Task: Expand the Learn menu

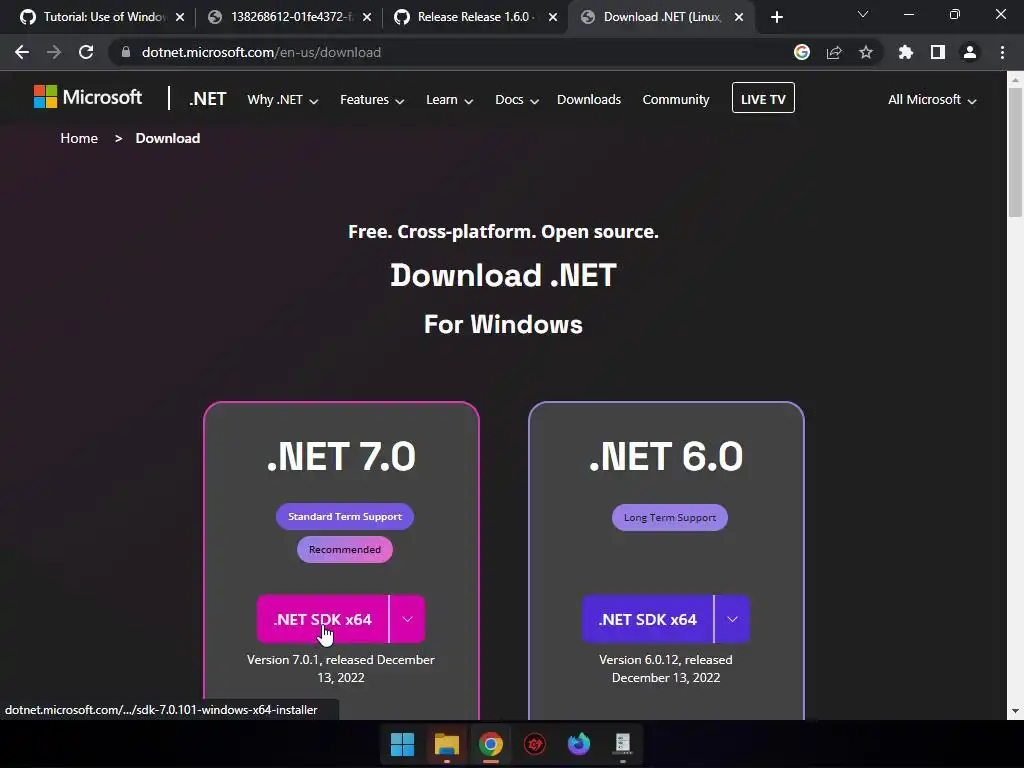Action: click(449, 100)
